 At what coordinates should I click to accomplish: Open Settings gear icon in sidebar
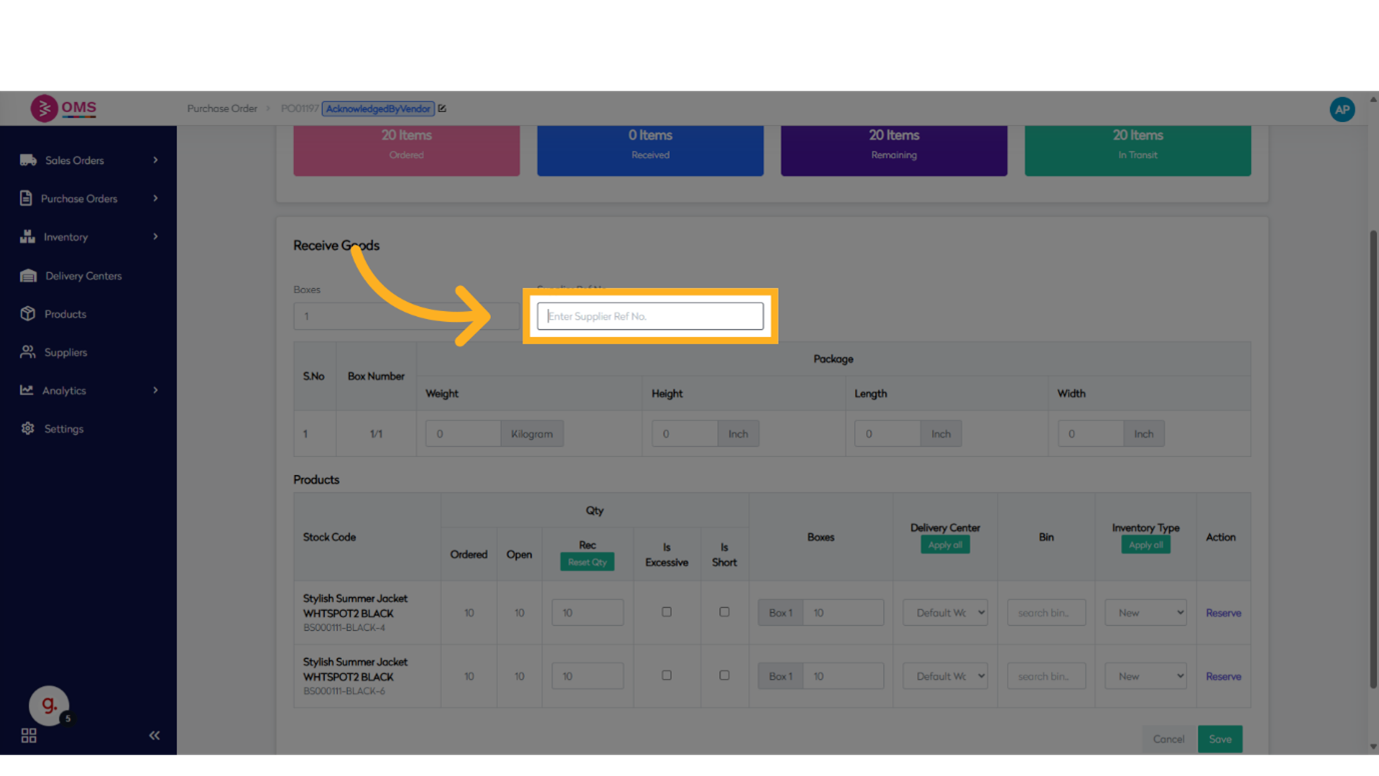tap(28, 429)
